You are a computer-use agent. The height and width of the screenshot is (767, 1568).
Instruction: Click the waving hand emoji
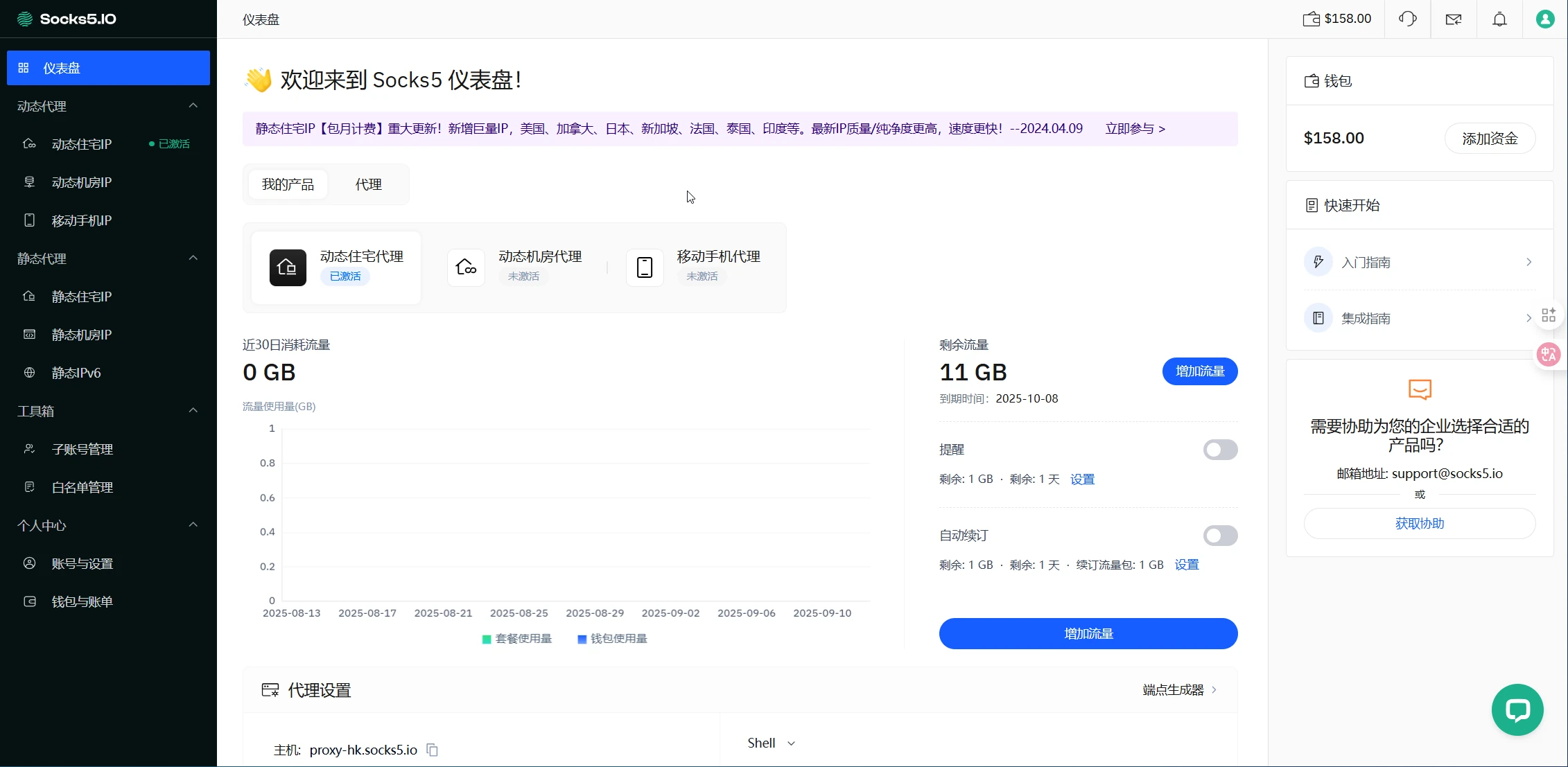(258, 80)
